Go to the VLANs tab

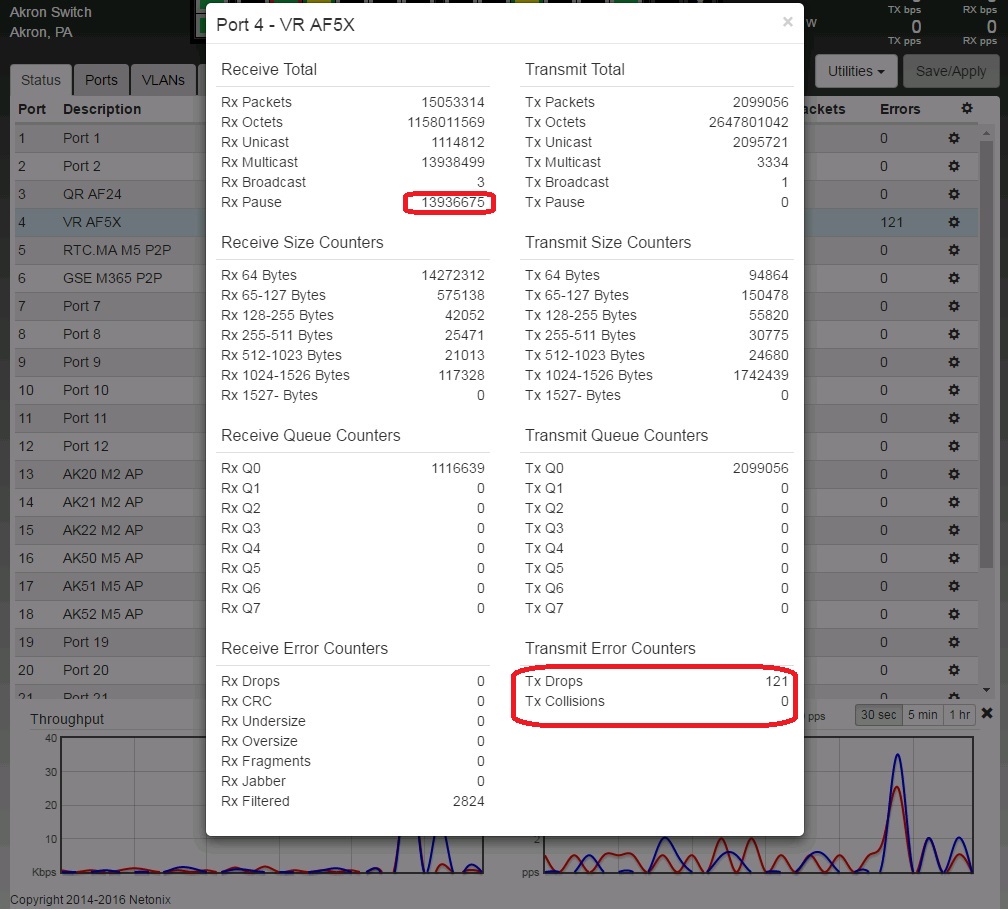coord(163,81)
